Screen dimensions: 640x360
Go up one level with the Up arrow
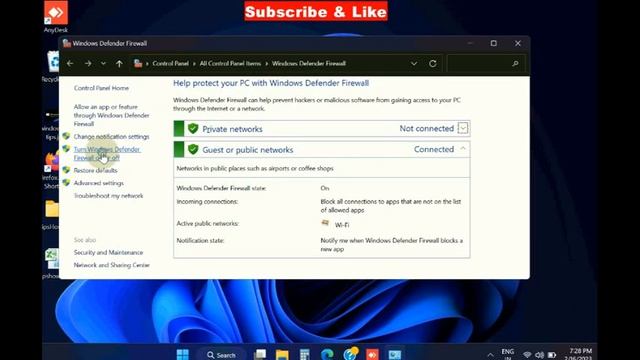click(119, 64)
